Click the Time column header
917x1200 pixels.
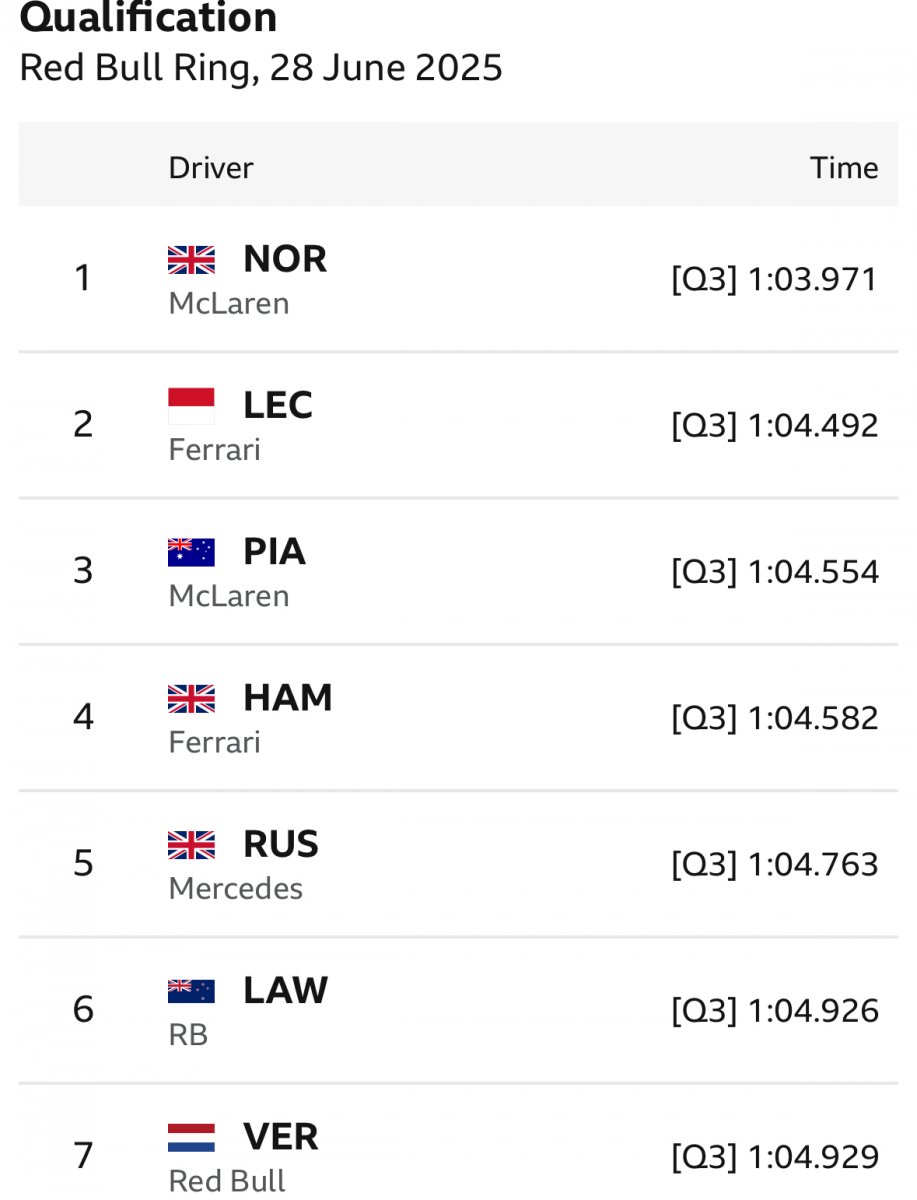[844, 168]
